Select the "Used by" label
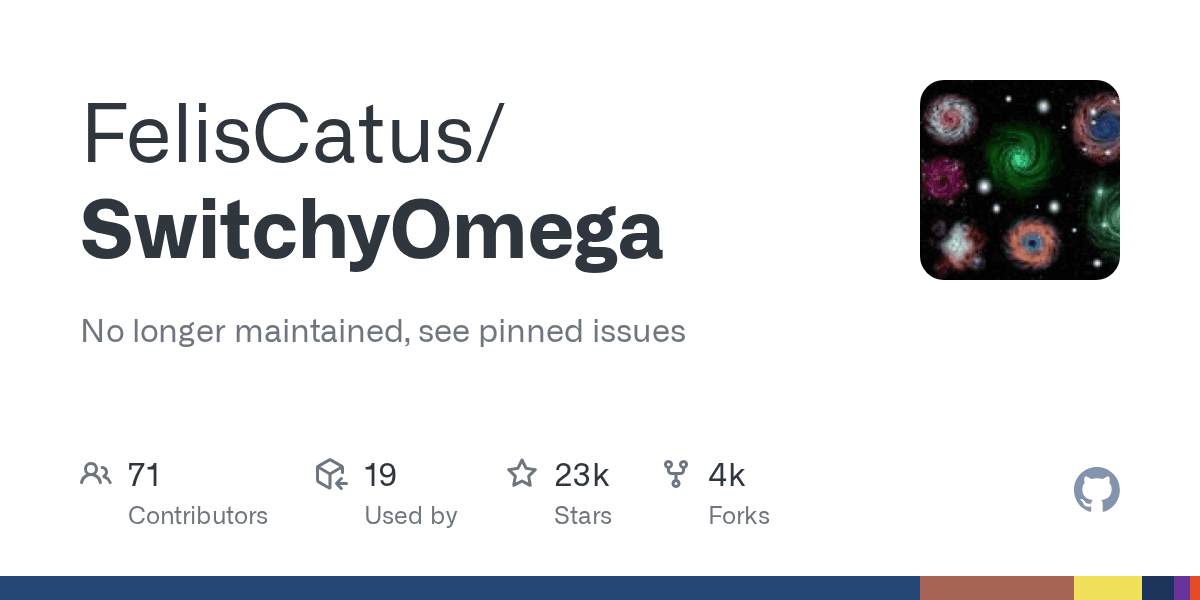 [411, 516]
